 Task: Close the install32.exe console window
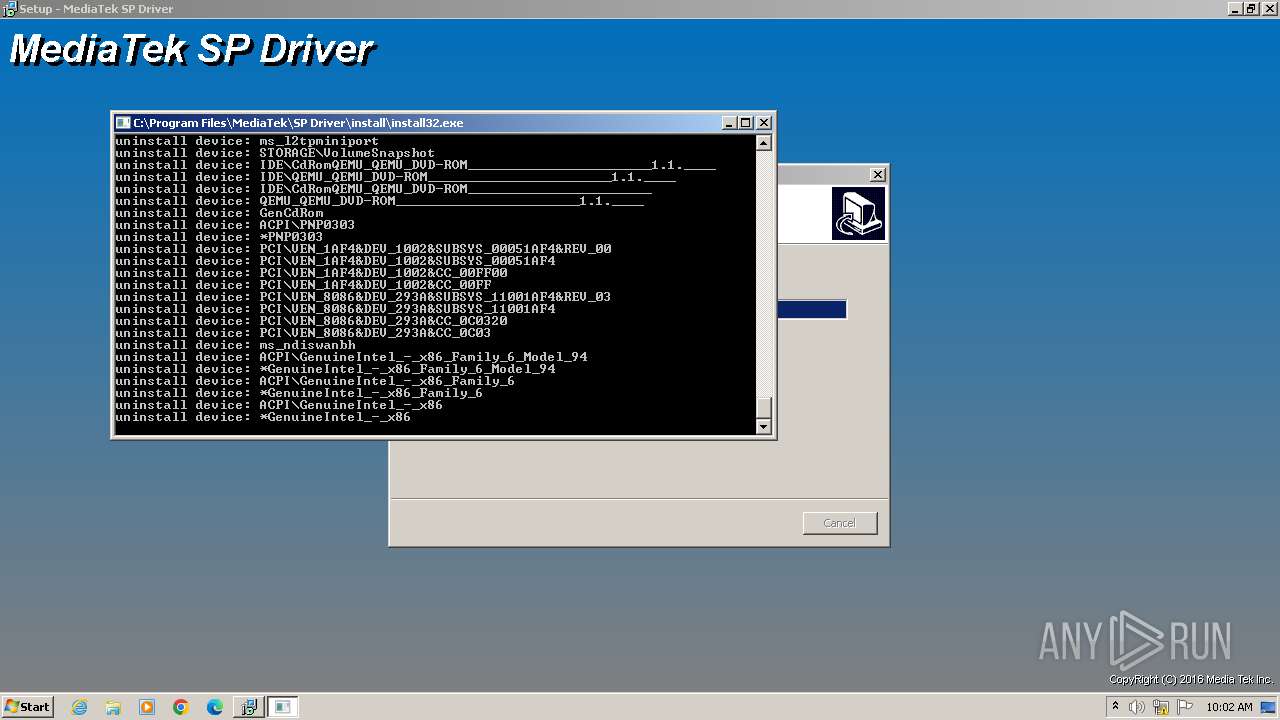pyautogui.click(x=764, y=123)
